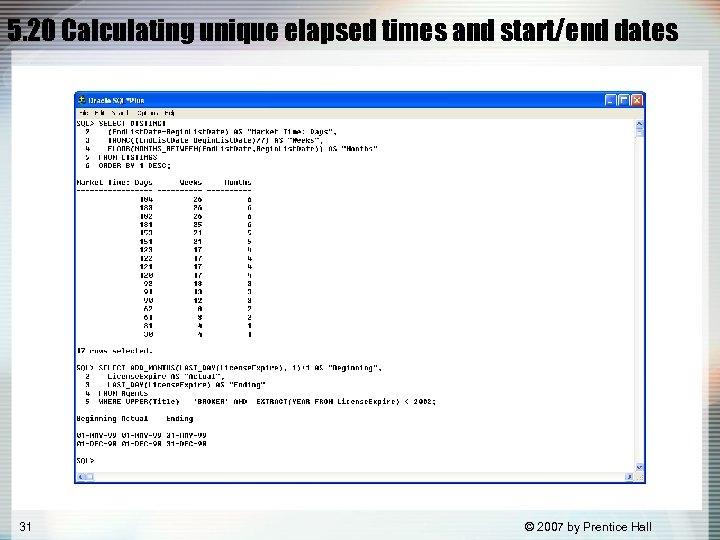
Task: Click the "Beginning" column header
Action: click(96, 419)
